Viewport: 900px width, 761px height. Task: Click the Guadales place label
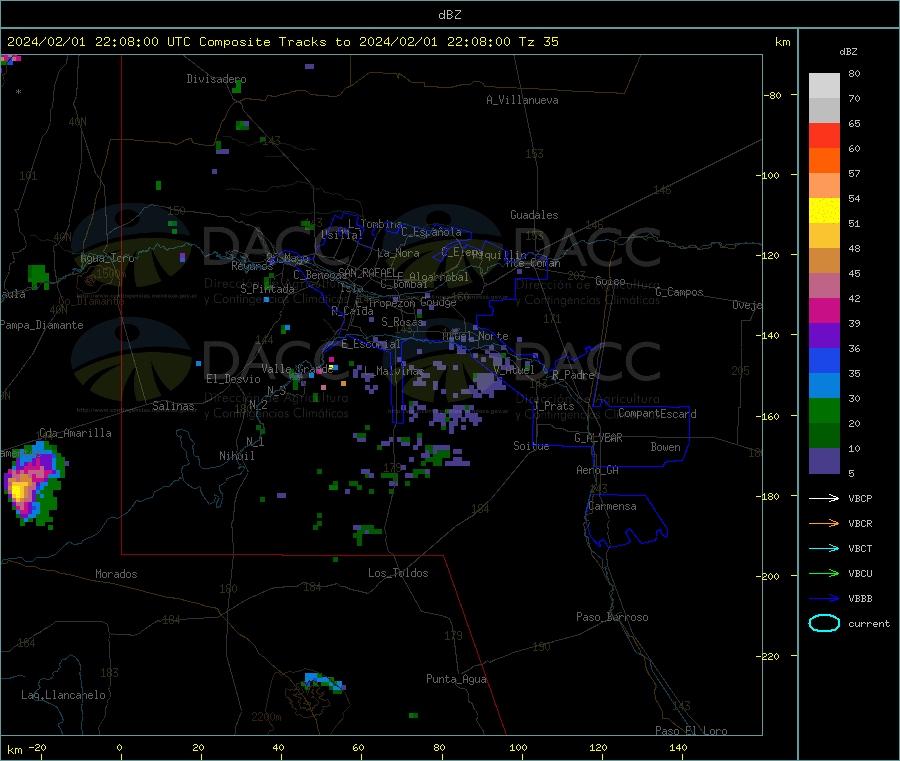pyautogui.click(x=534, y=215)
